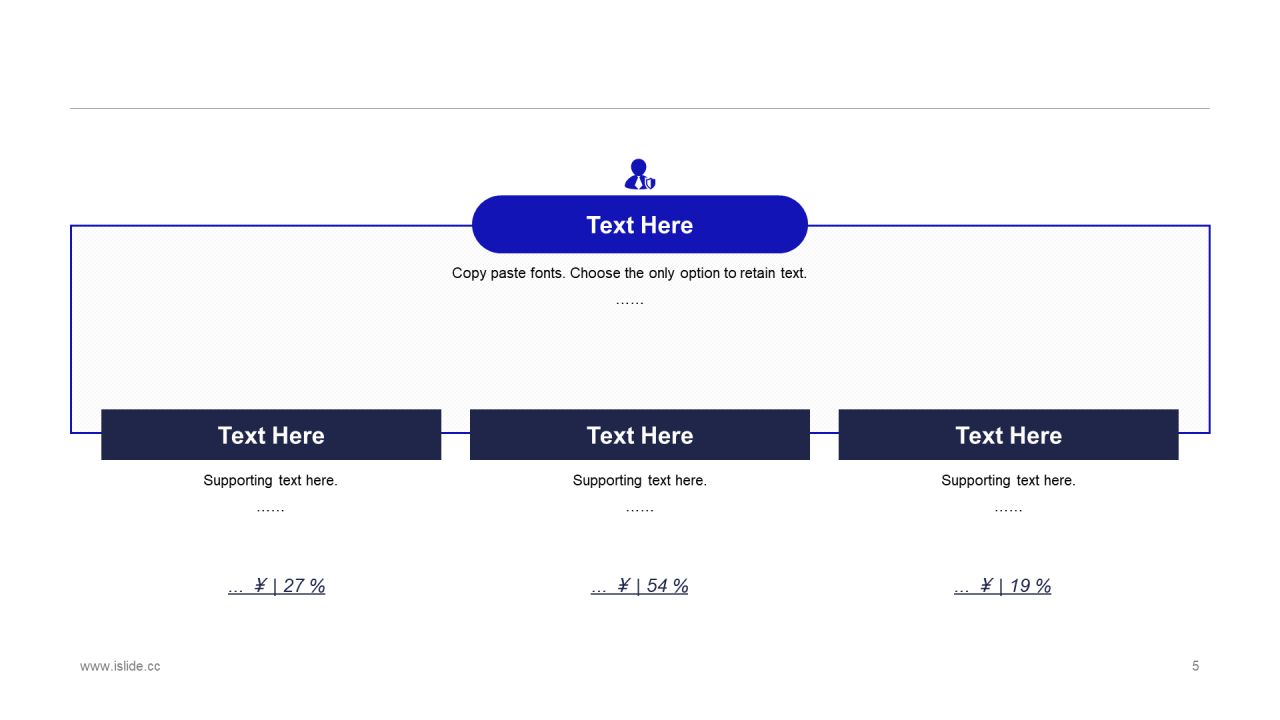Click Supporting text above the 27% figure
Viewport: 1280px width, 720px height.
271,480
